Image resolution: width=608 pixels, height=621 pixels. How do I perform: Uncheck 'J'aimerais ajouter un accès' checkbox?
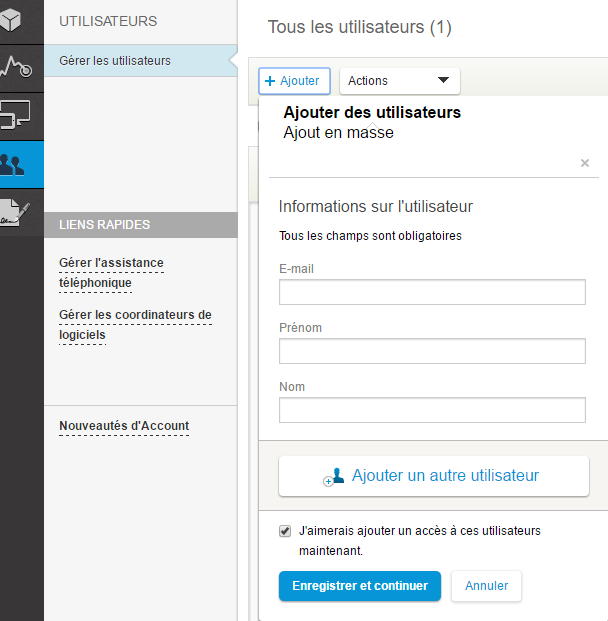pos(285,531)
